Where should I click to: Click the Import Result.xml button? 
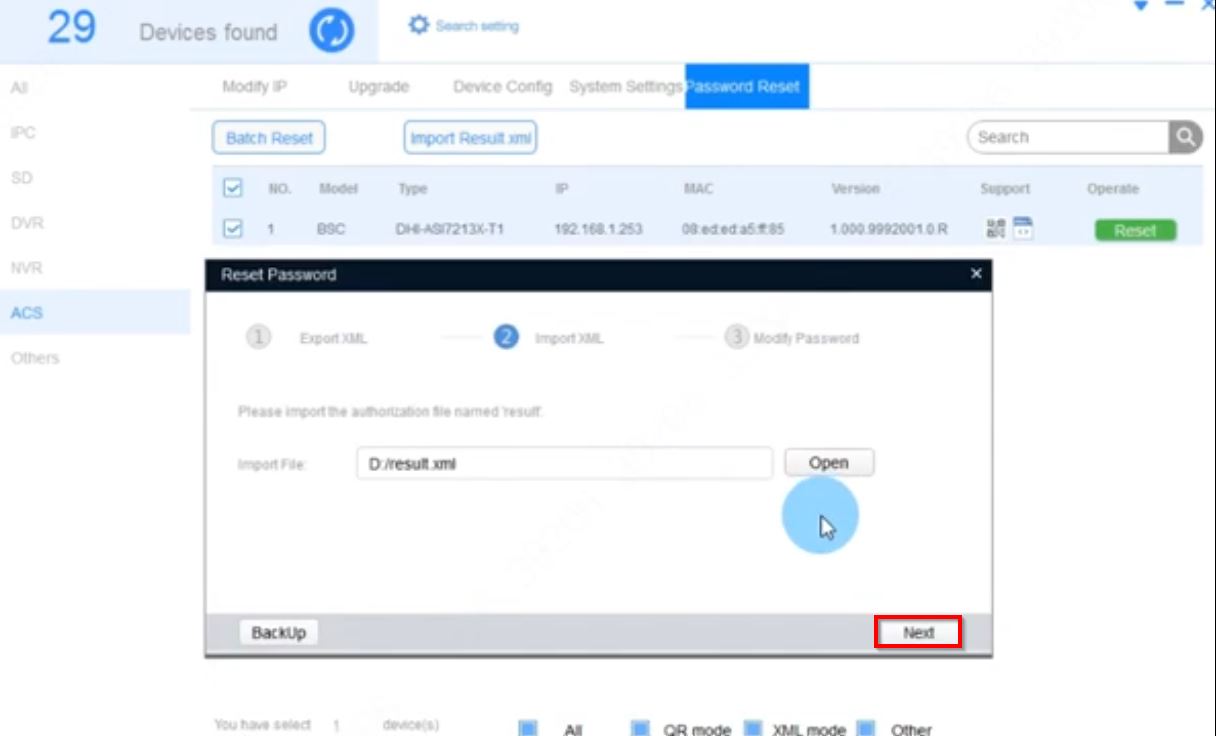pos(470,138)
